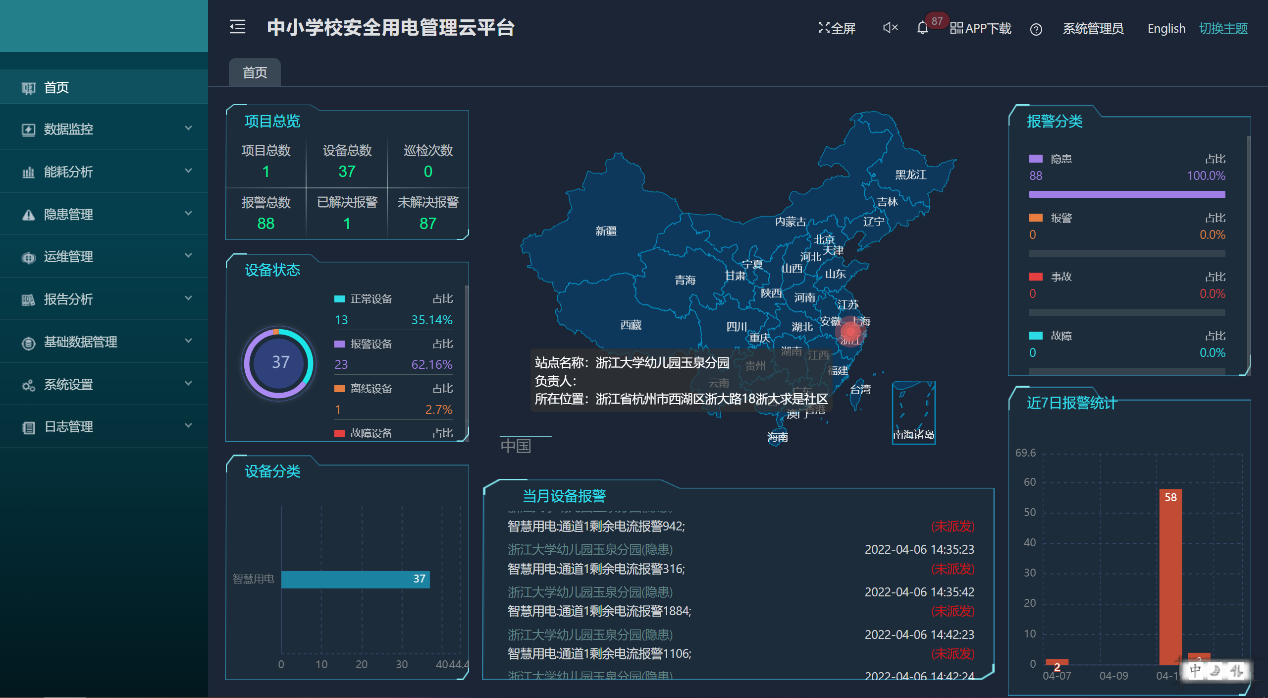Toggle the muted speaker sound icon

890,28
